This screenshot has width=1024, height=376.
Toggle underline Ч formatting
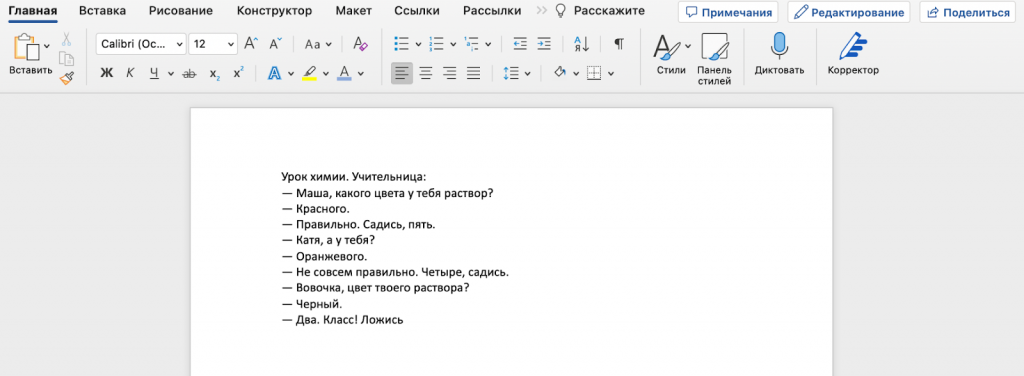[154, 73]
